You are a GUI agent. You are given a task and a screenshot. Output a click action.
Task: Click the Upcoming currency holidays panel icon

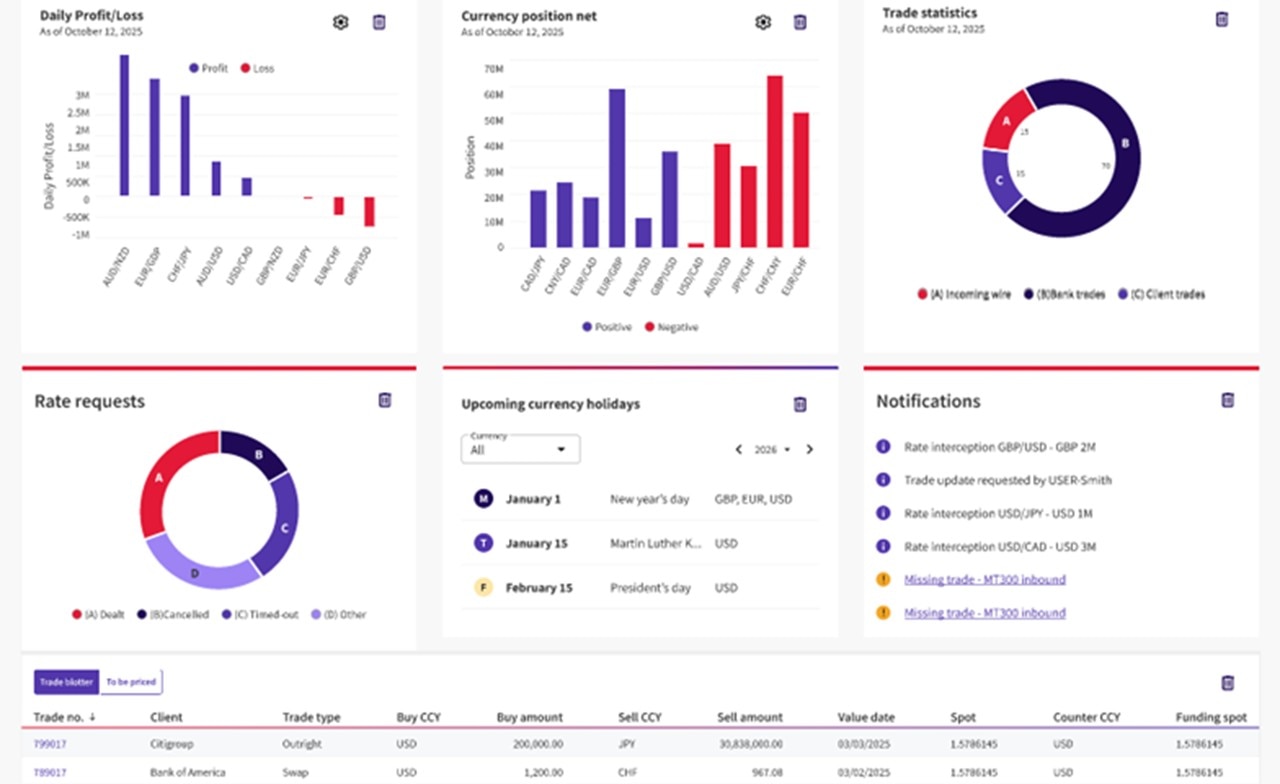point(800,404)
